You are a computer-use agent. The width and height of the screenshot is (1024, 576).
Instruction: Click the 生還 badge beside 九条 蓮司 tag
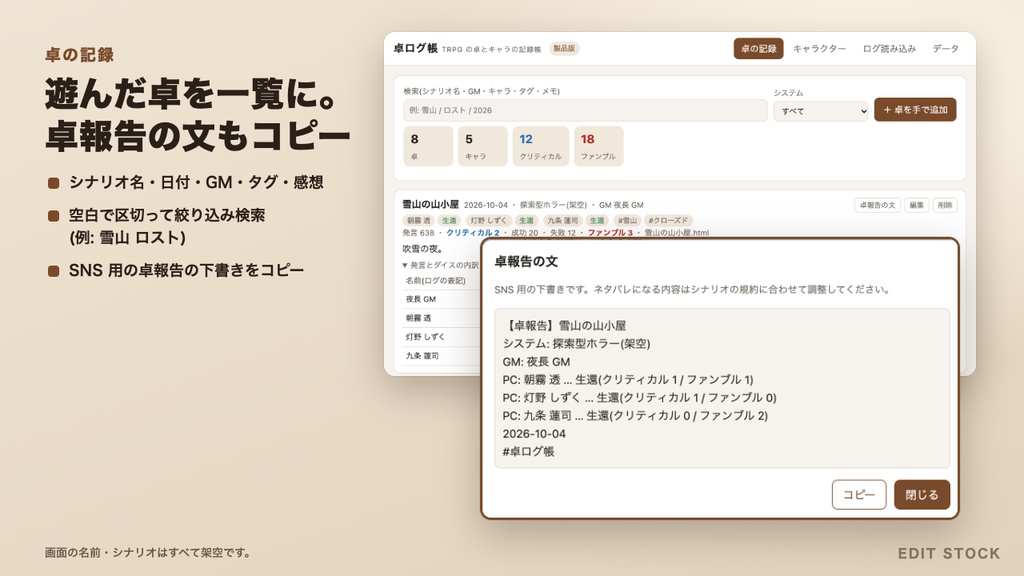(x=596, y=221)
